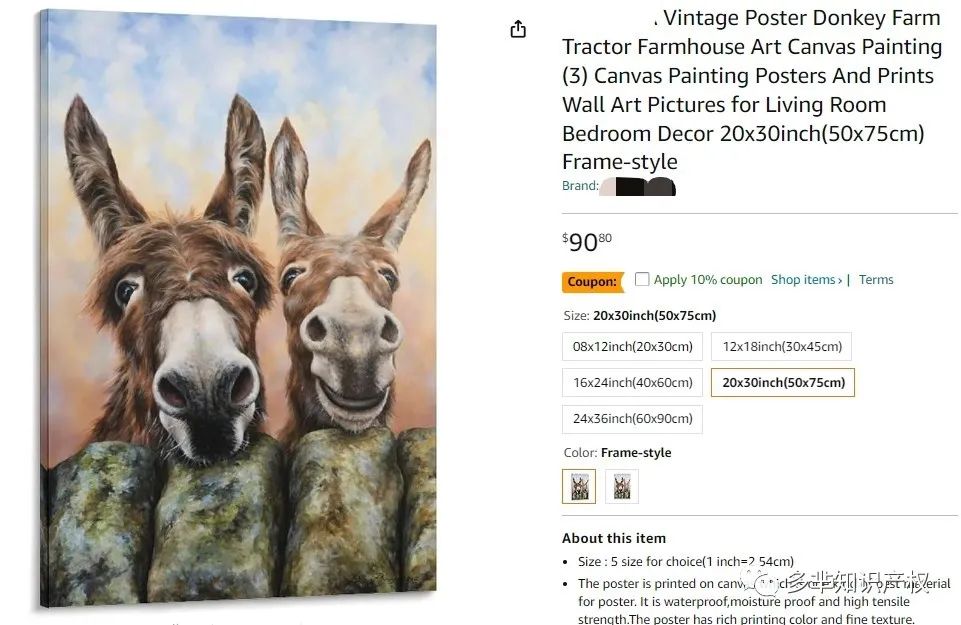Click the share icon beside the product image

tap(518, 29)
